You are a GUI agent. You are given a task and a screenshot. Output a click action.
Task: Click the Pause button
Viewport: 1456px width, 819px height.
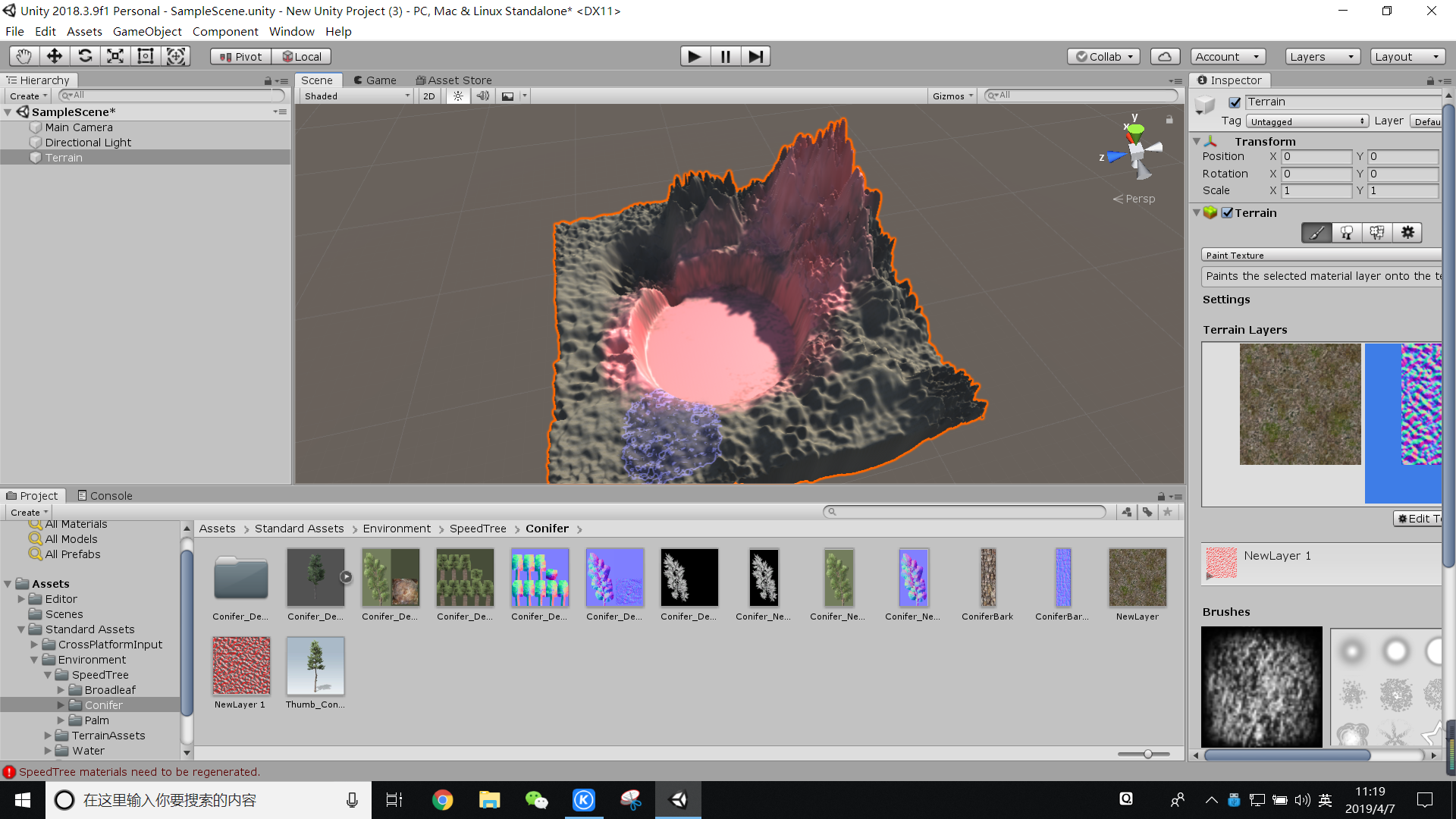point(725,56)
